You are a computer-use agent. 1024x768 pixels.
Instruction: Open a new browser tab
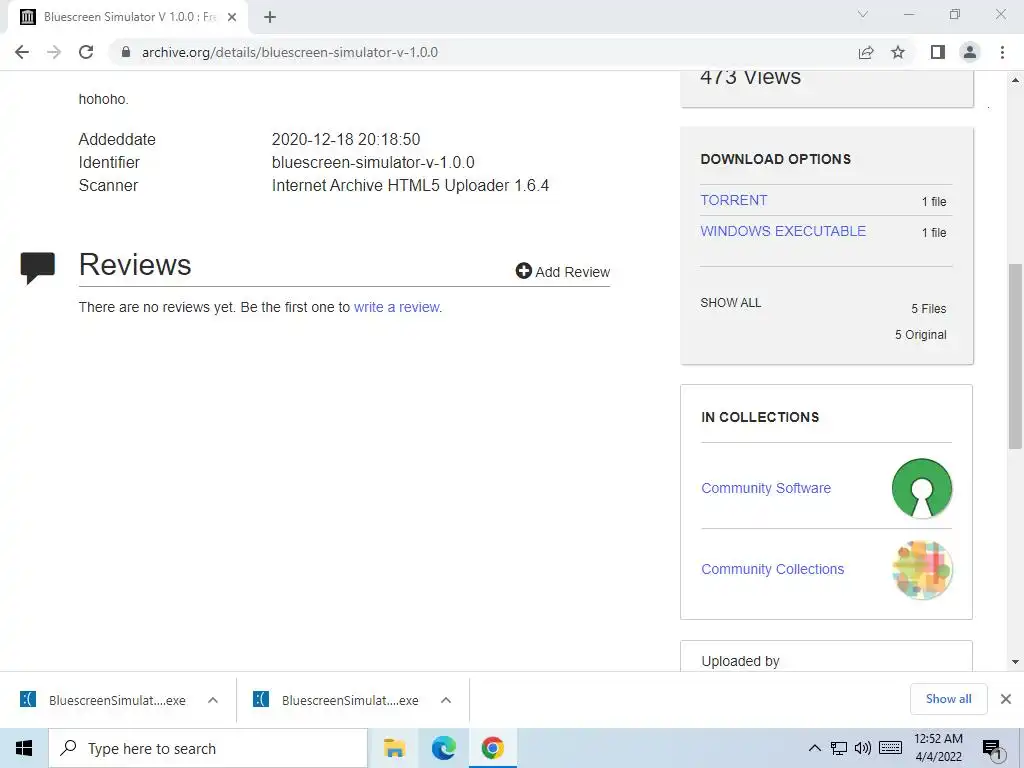270,17
